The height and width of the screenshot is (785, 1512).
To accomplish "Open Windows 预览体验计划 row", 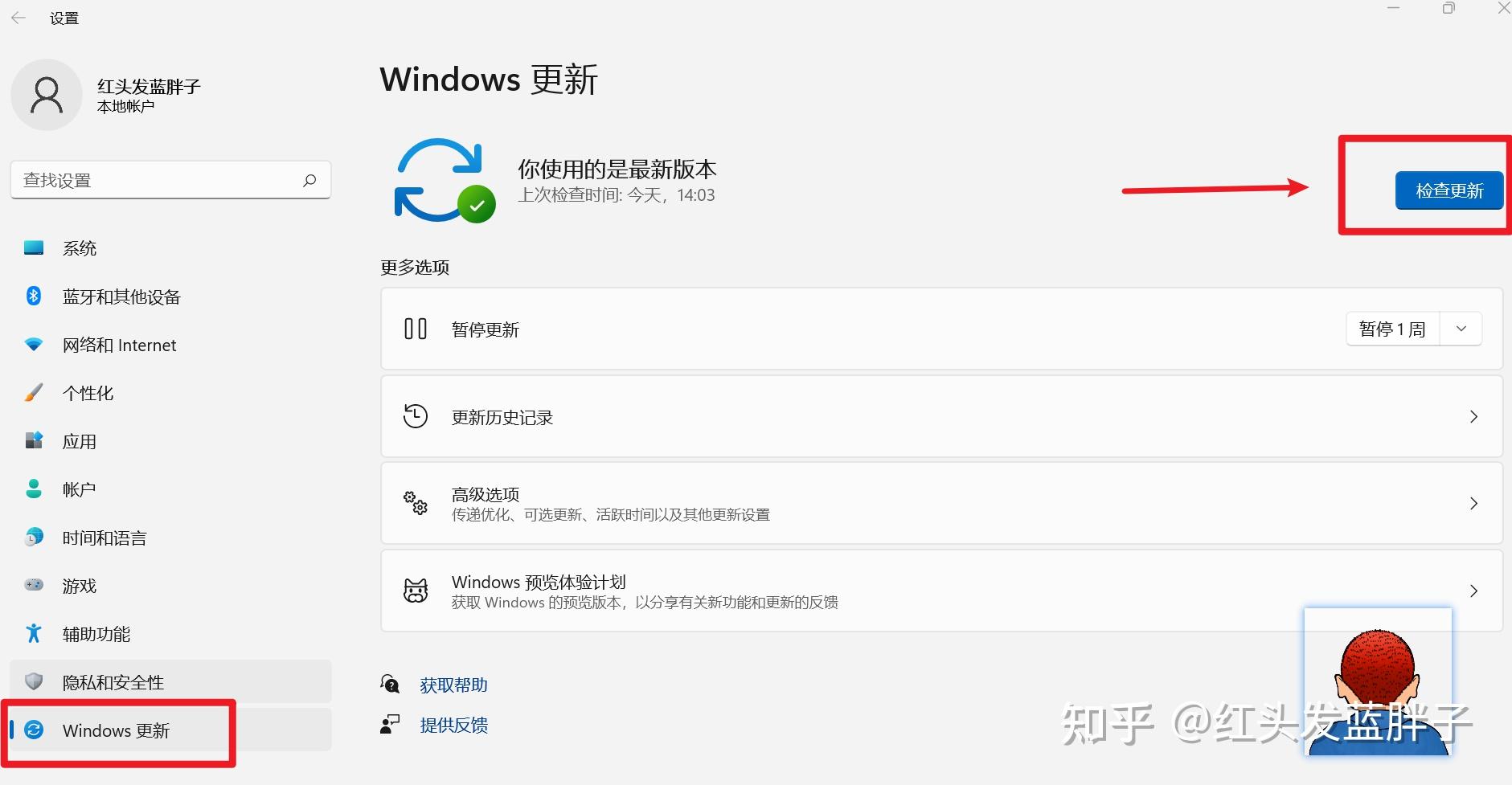I will point(941,591).
